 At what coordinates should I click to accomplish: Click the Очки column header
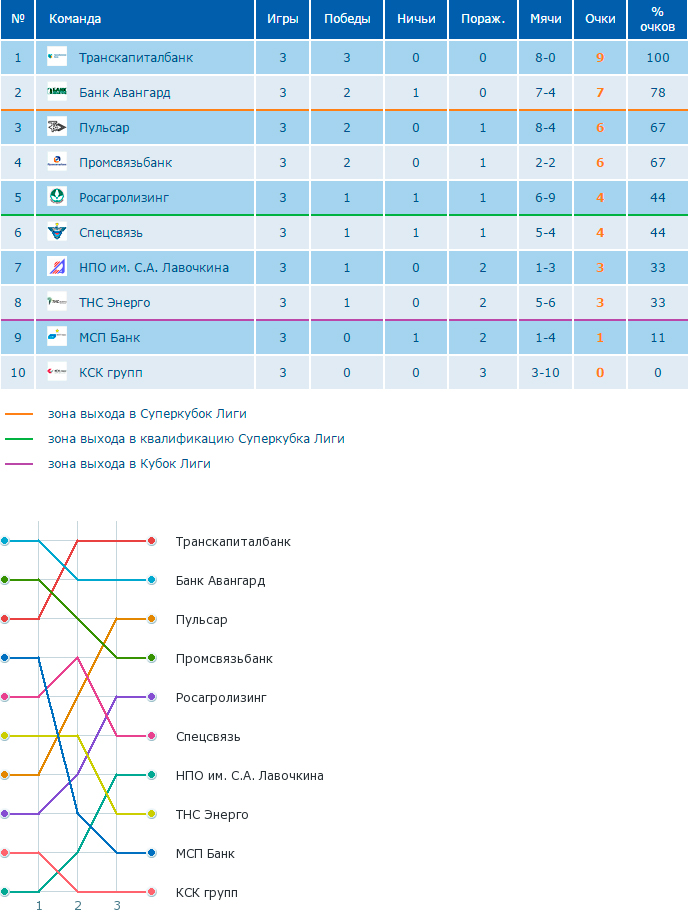[600, 19]
